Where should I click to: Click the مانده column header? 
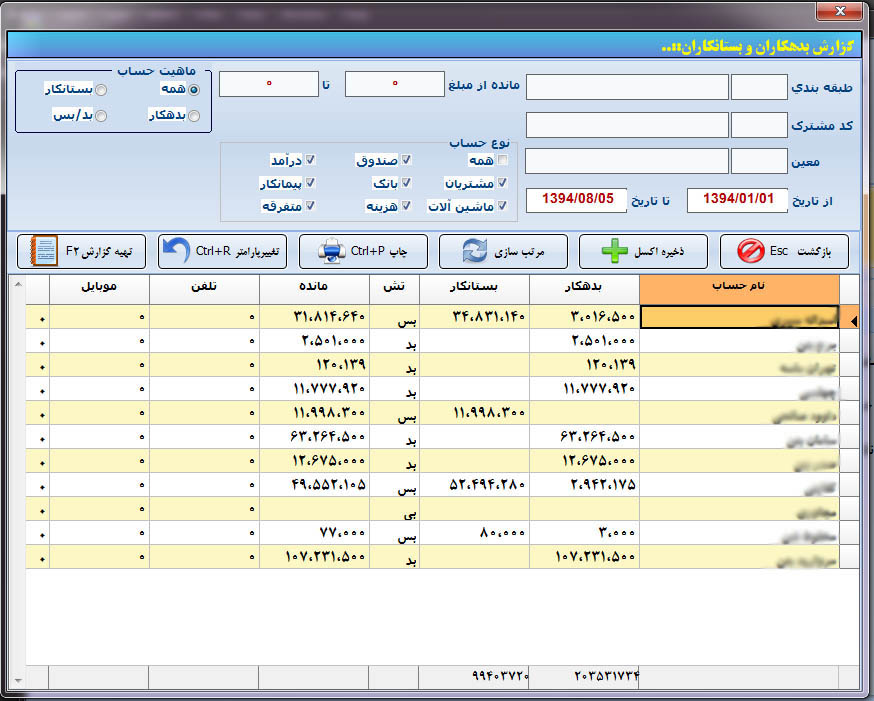click(314, 288)
